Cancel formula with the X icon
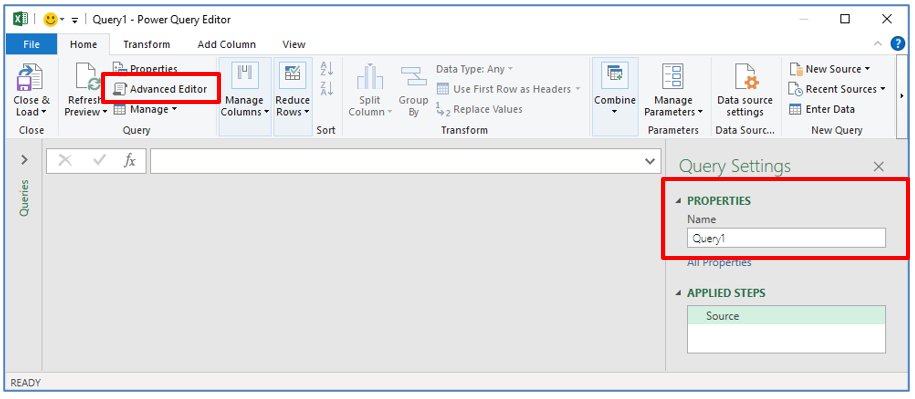The width and height of the screenshot is (915, 399). pos(65,161)
